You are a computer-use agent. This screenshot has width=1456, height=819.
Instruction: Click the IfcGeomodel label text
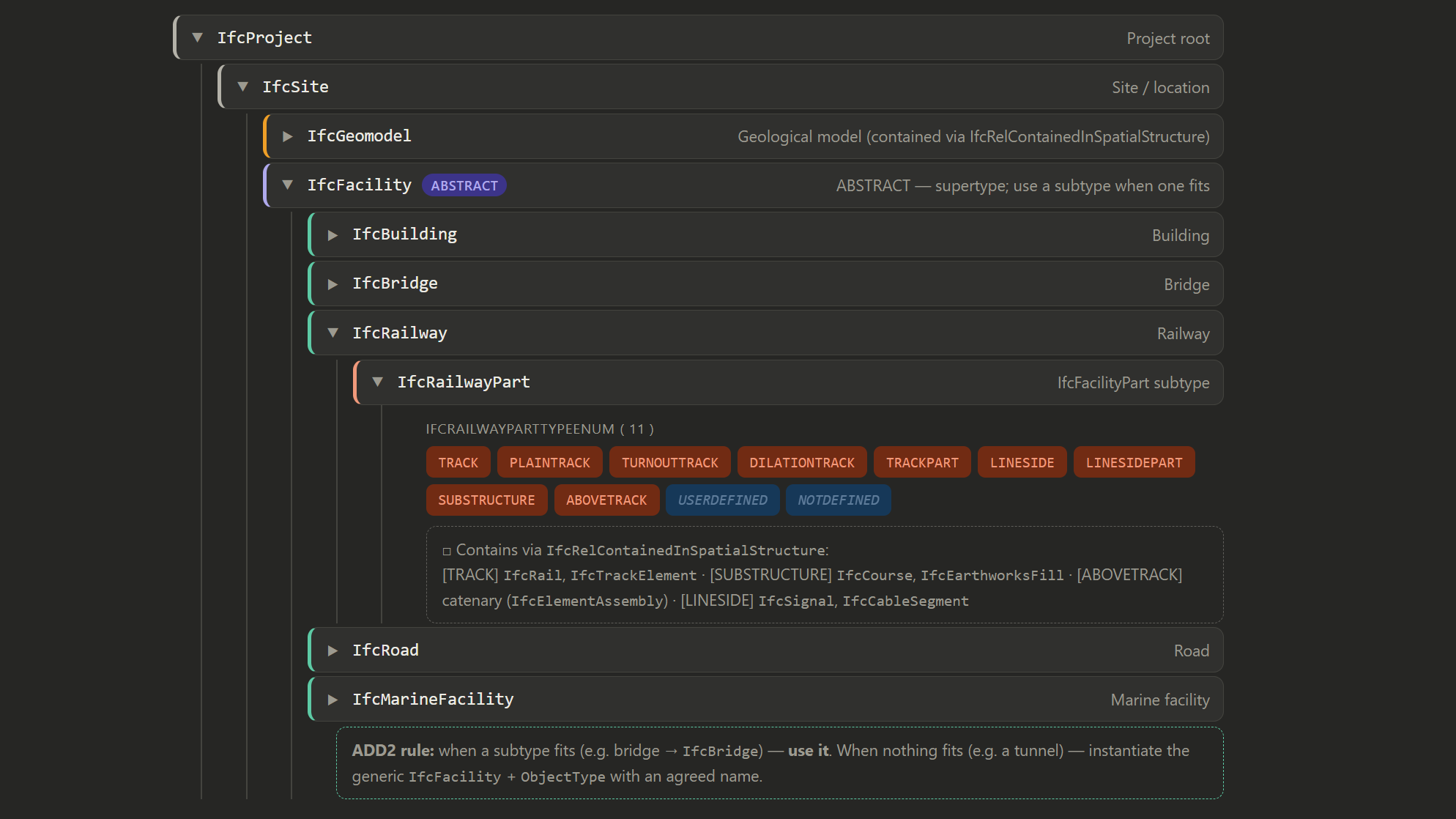pos(359,136)
